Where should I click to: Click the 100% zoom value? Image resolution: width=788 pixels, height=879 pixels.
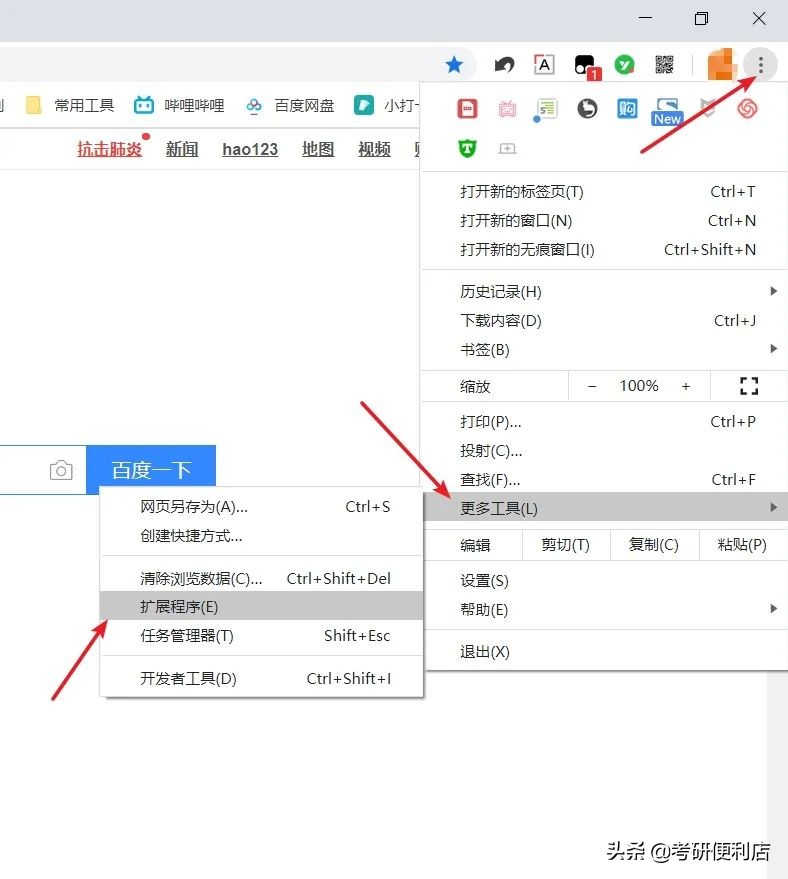point(639,386)
